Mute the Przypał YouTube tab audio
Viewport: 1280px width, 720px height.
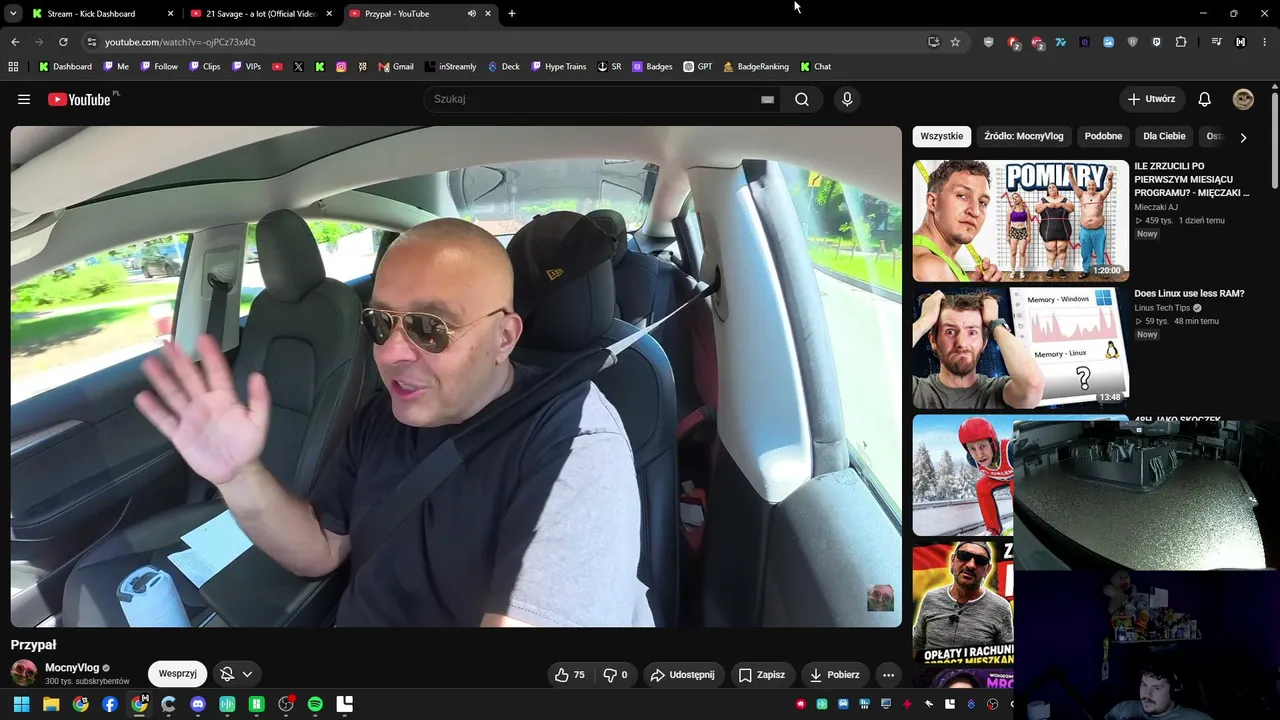[472, 14]
